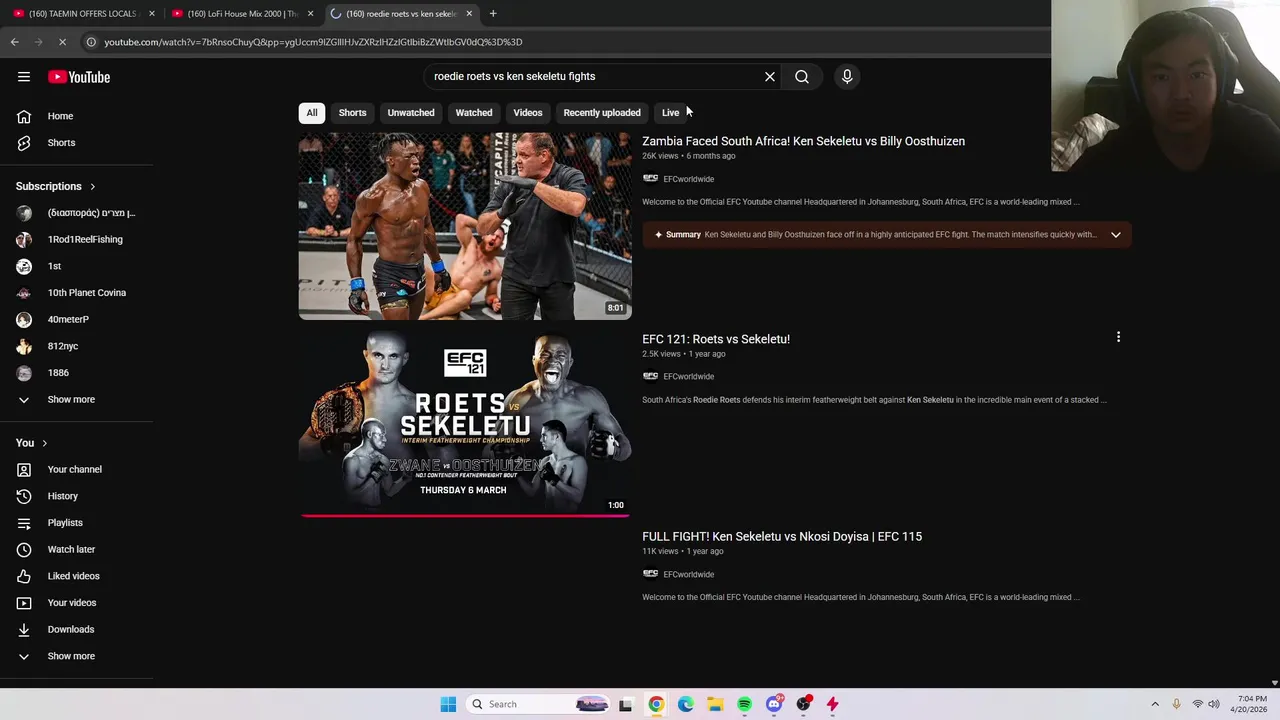Play the Sekeletu vs Oosthuizen thumbnail

pyautogui.click(x=465, y=226)
